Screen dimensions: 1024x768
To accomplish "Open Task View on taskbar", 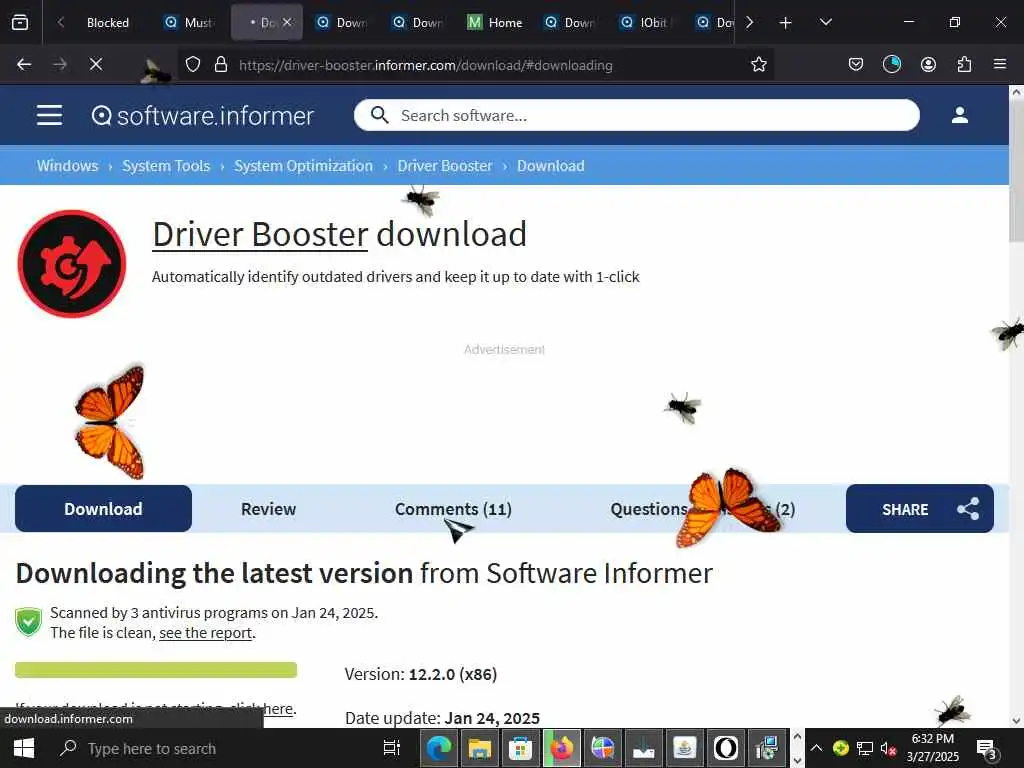I will (391, 748).
